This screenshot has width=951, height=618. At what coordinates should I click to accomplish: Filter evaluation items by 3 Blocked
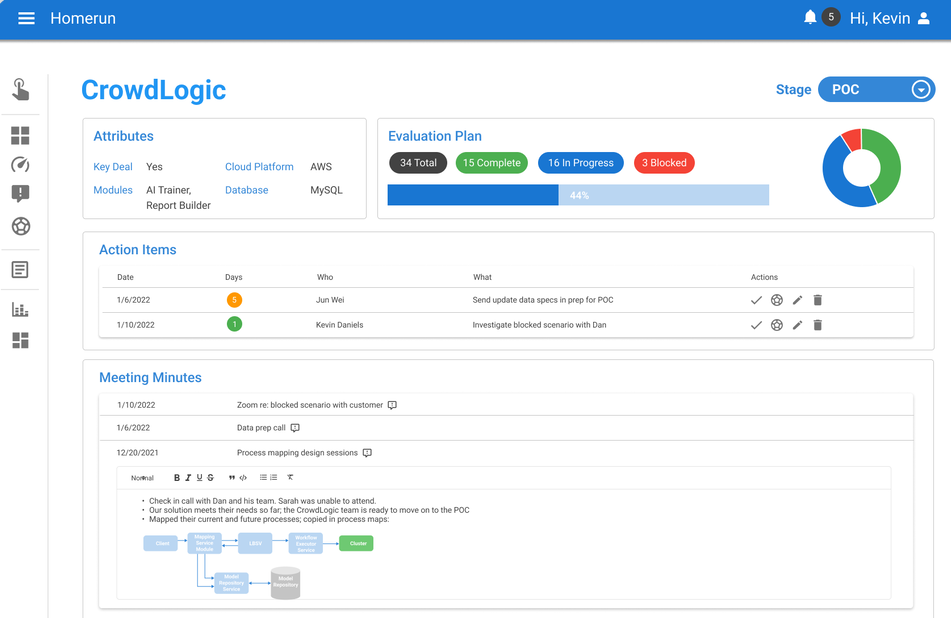663,162
